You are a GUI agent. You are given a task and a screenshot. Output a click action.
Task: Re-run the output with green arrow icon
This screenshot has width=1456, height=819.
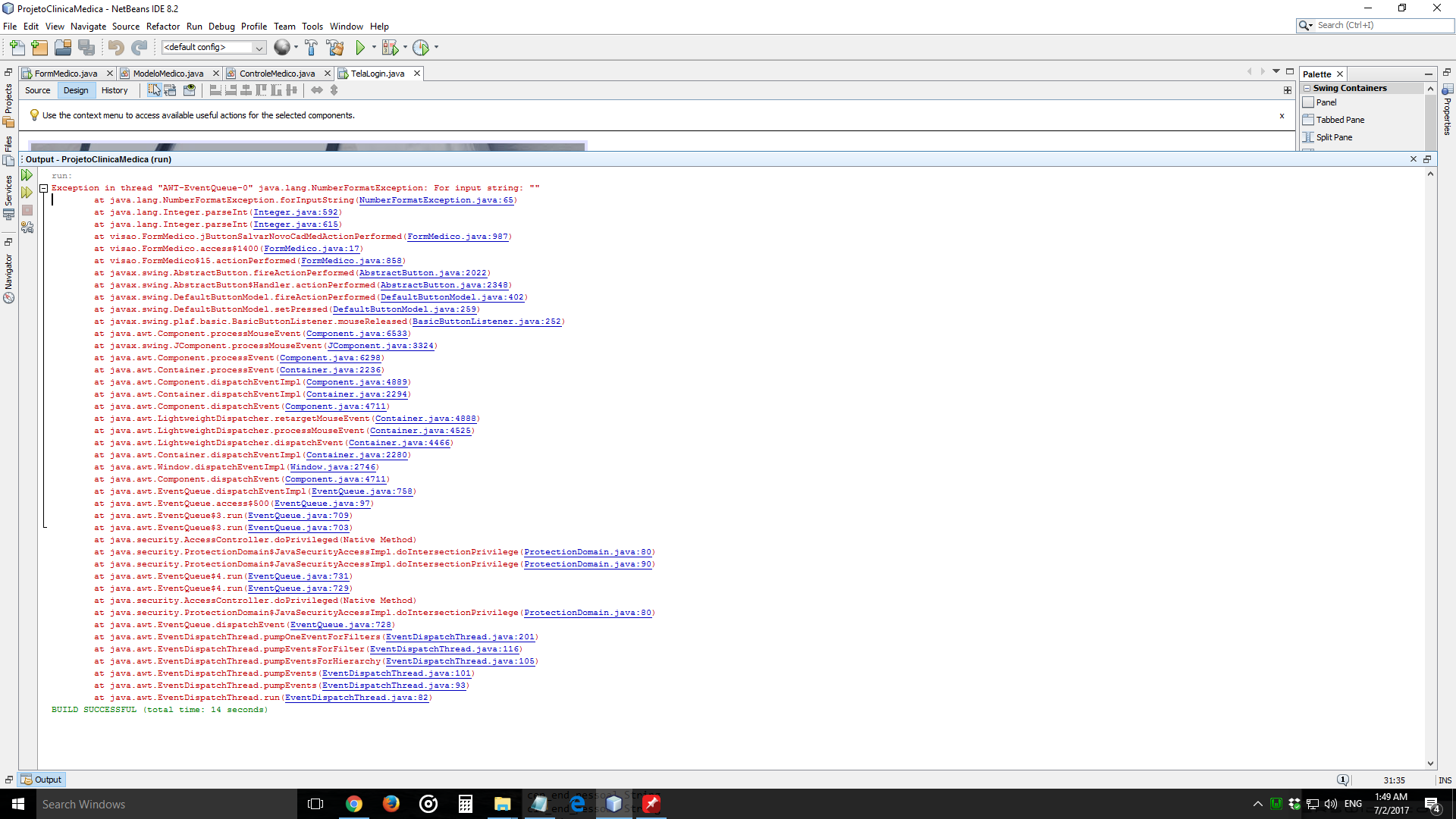click(x=27, y=175)
